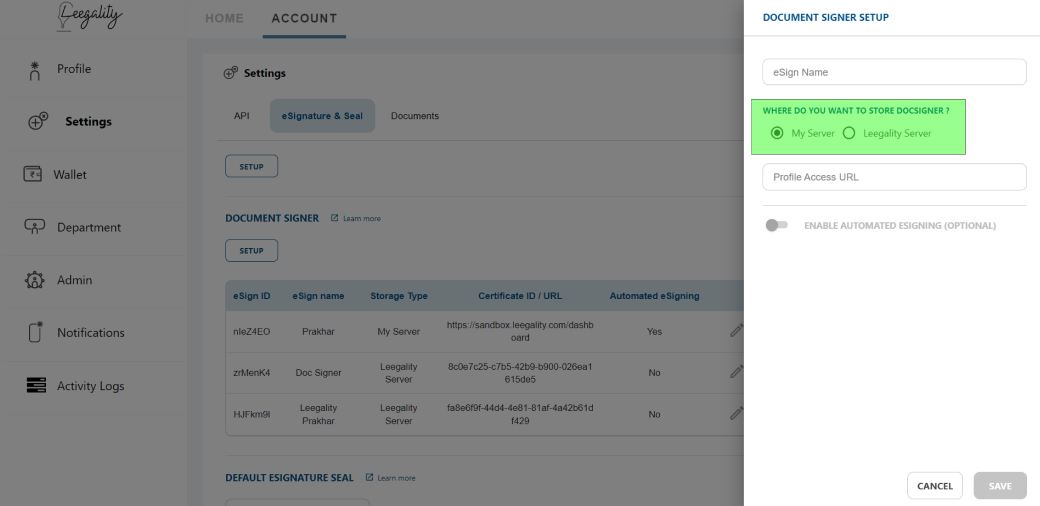Click the Activity Logs server icon
Viewport: 1040px width, 506px height.
(36, 385)
